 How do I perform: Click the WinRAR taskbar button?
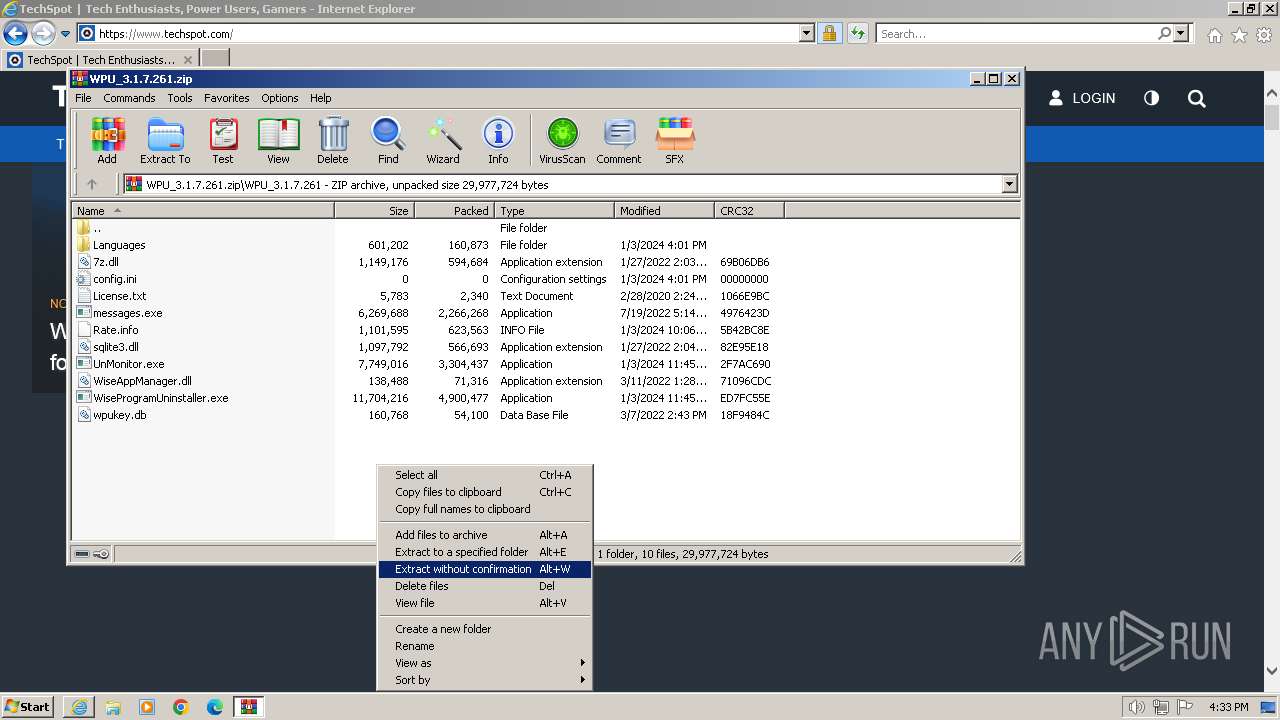coord(249,707)
